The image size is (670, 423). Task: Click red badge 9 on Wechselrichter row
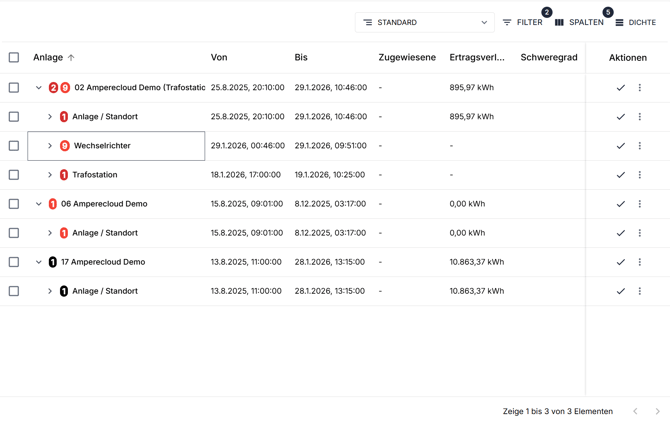[x=65, y=146]
